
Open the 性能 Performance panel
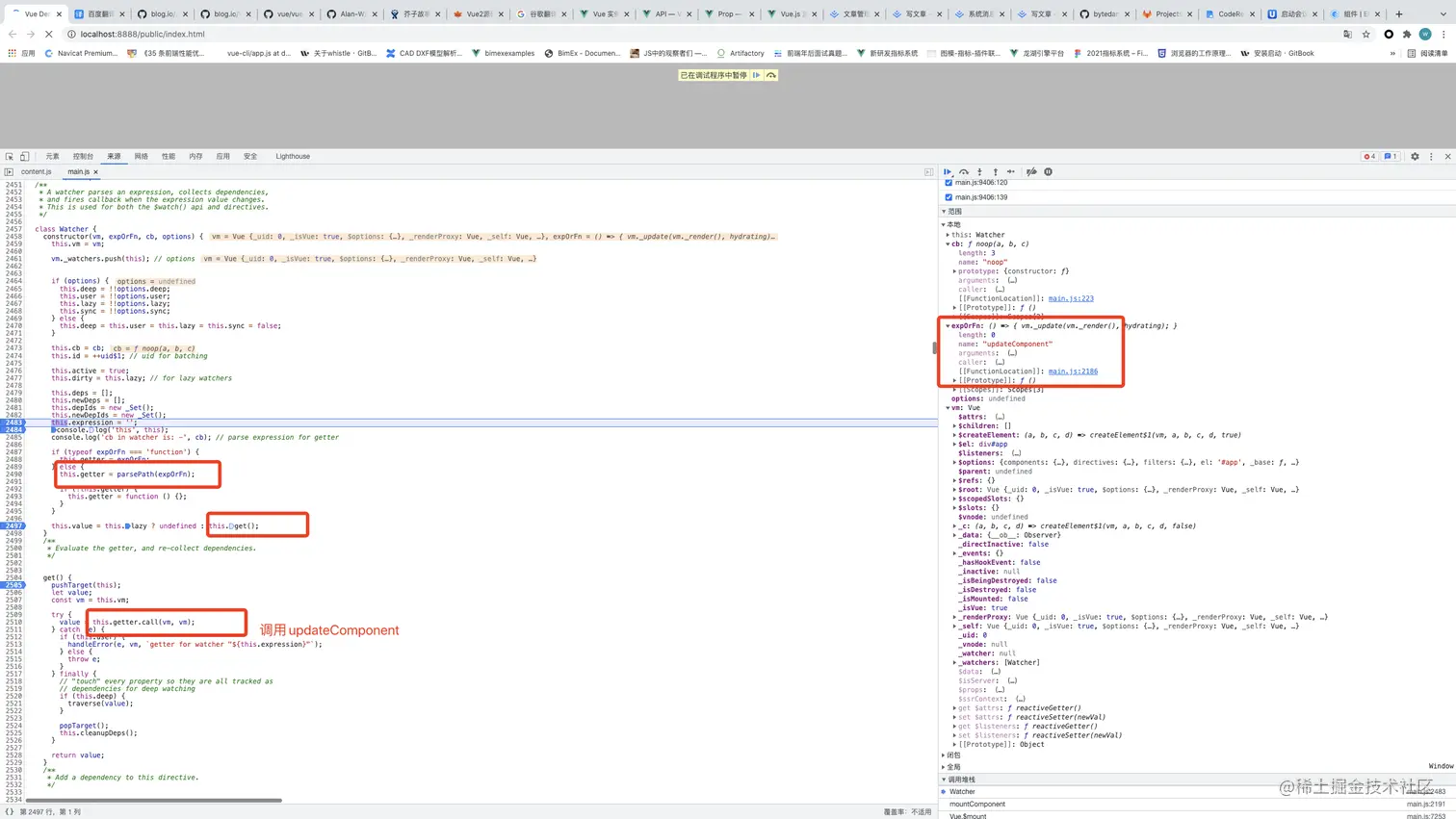coord(169,156)
